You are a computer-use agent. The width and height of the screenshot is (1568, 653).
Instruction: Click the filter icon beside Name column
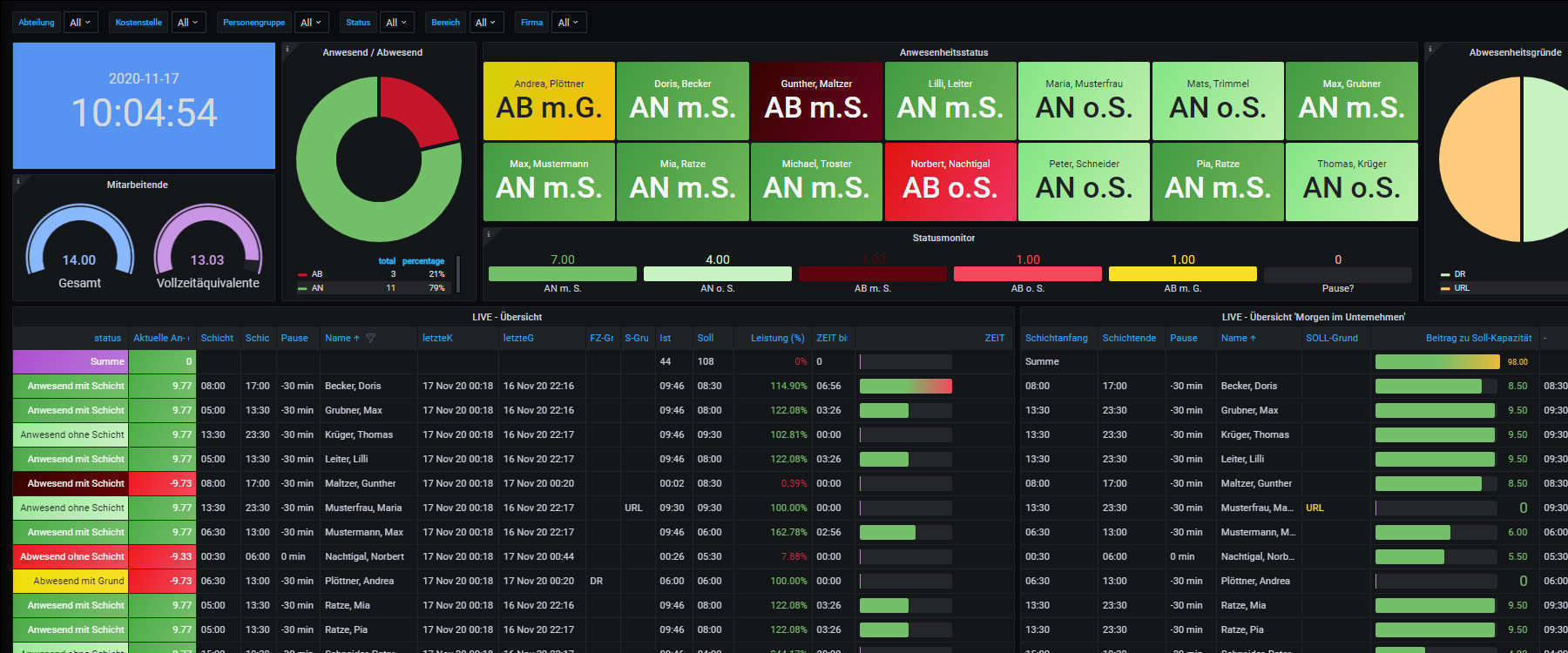click(x=370, y=338)
